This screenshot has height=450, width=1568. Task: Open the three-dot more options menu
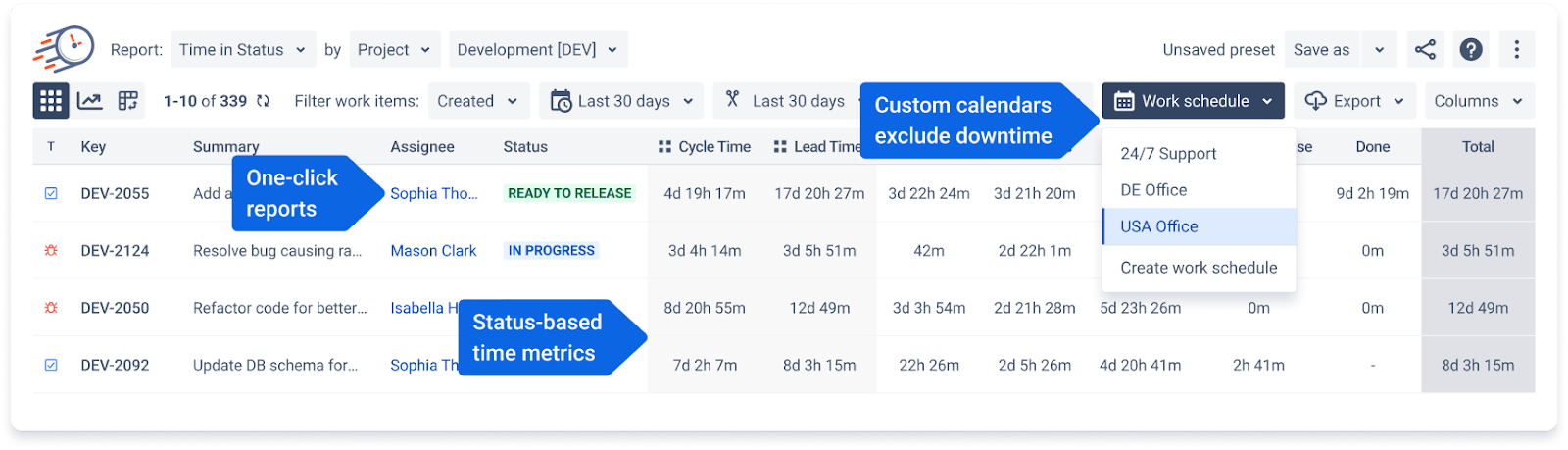coord(1516,49)
